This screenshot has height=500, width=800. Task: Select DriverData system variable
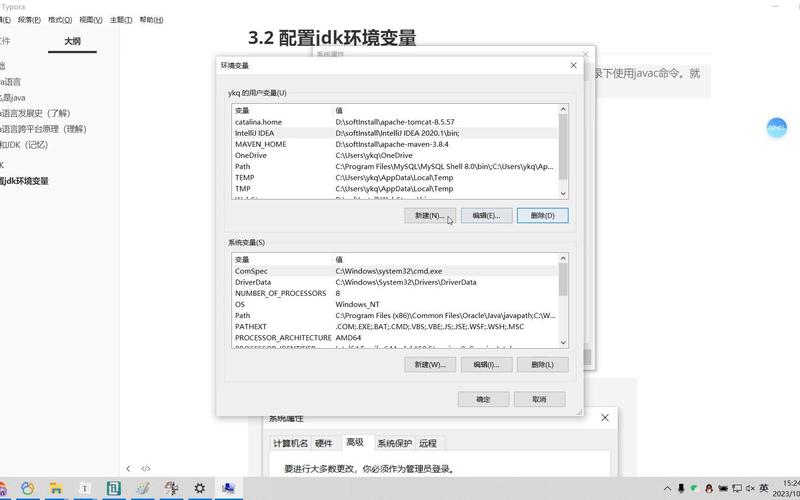click(x=395, y=282)
